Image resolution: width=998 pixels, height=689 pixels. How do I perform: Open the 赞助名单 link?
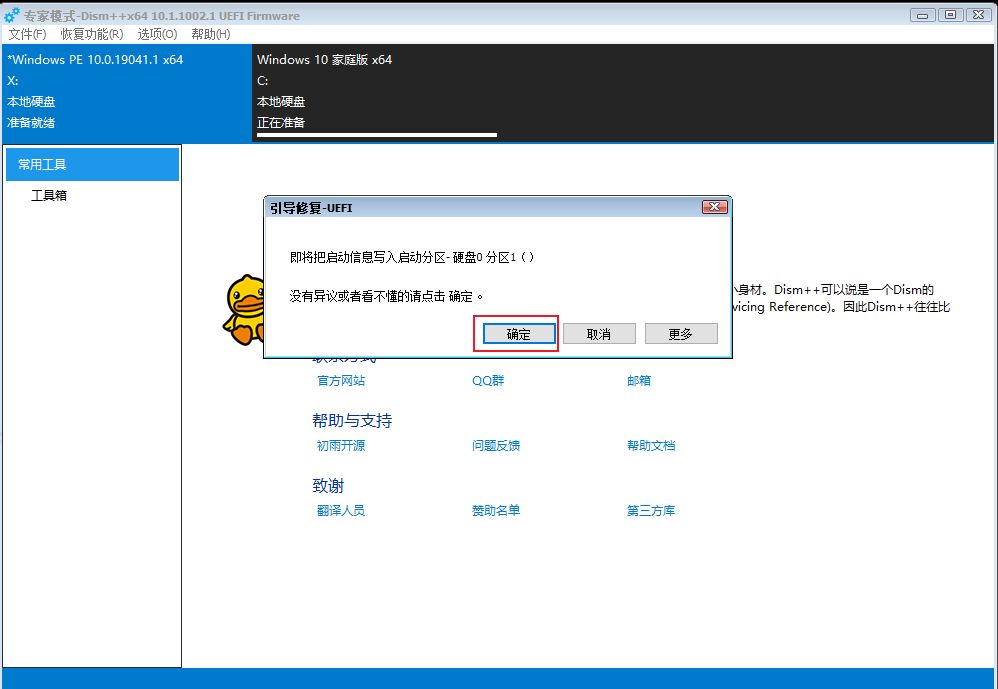[496, 511]
